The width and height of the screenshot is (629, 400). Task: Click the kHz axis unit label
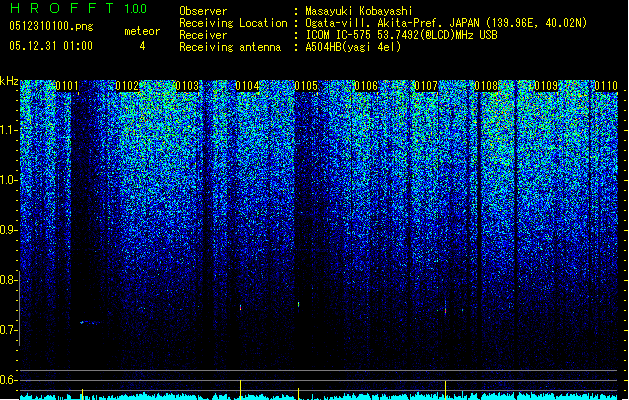coord(9,81)
